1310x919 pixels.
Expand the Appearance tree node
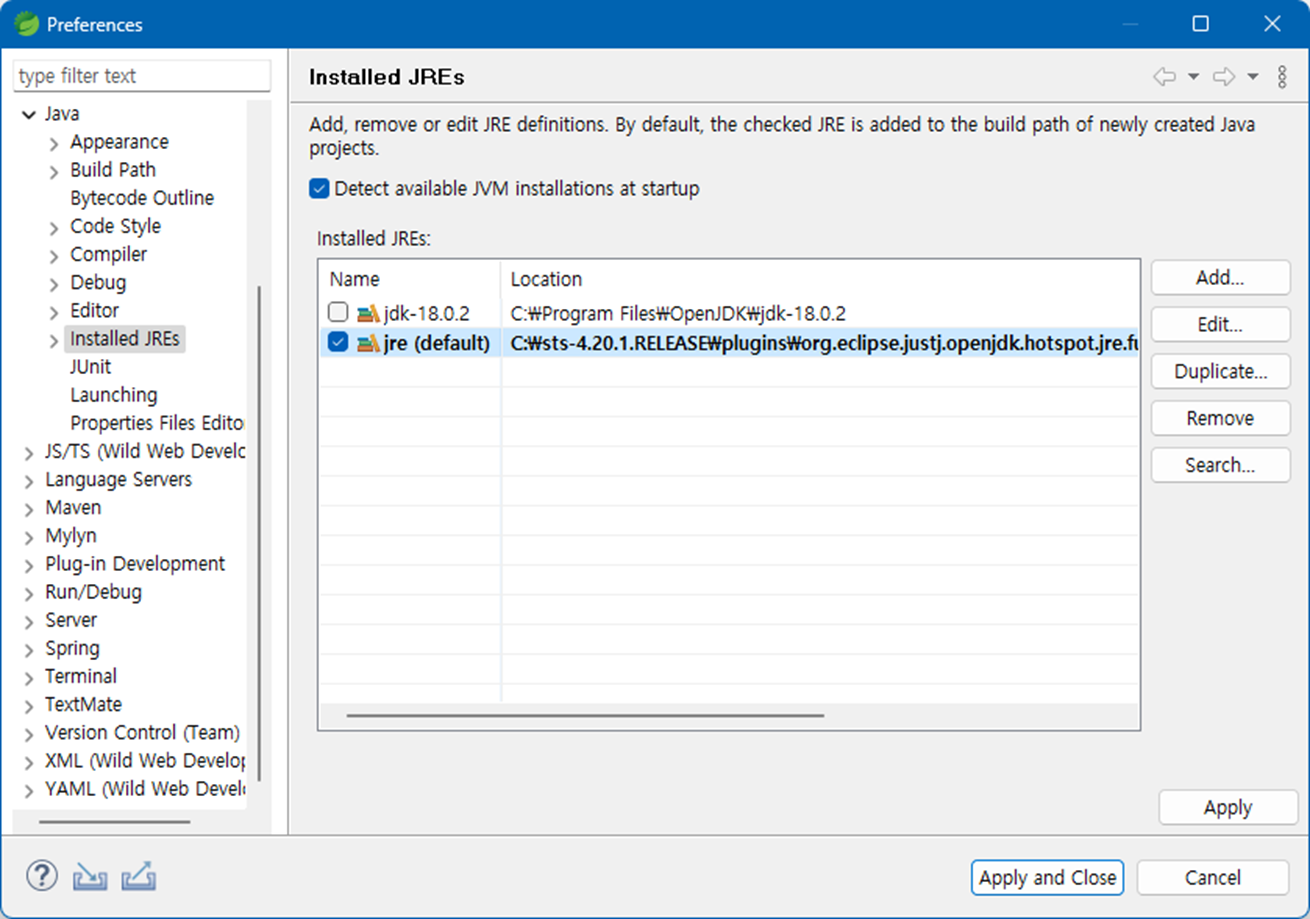(x=54, y=144)
